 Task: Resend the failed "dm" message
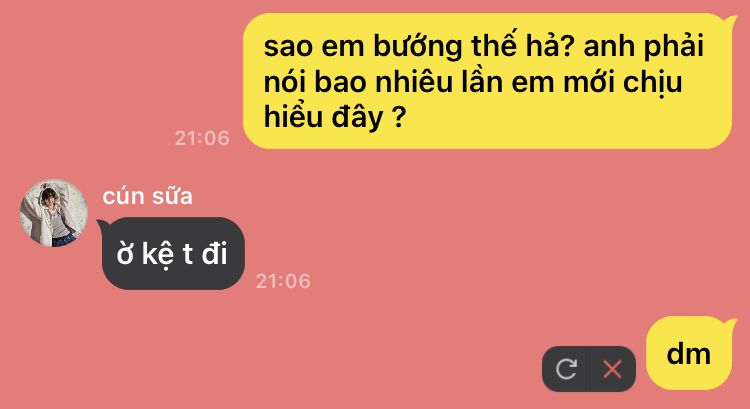[566, 369]
